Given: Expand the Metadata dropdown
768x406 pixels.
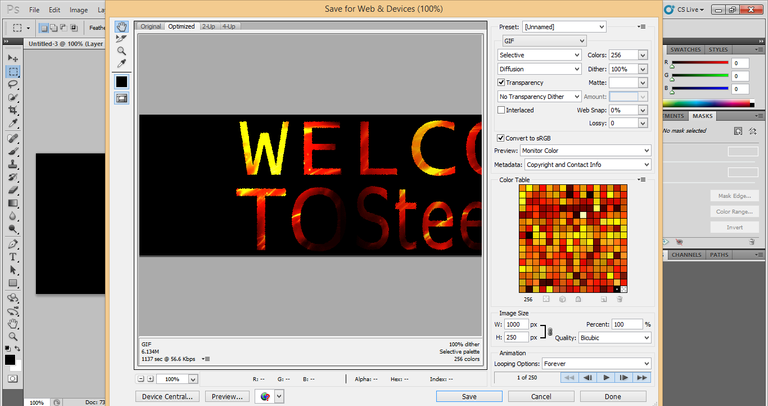Looking at the screenshot, I should coord(587,165).
